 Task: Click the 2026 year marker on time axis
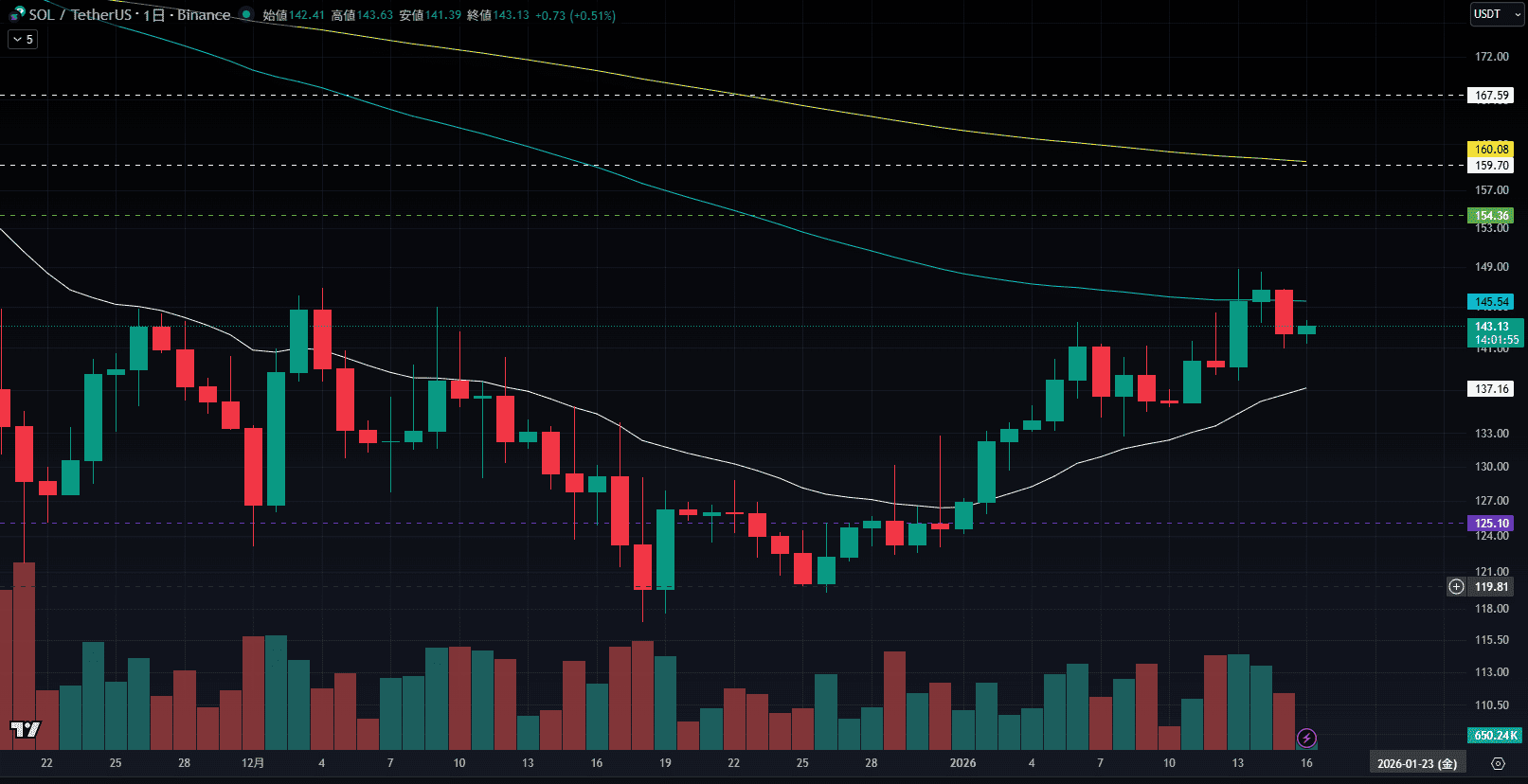(962, 763)
